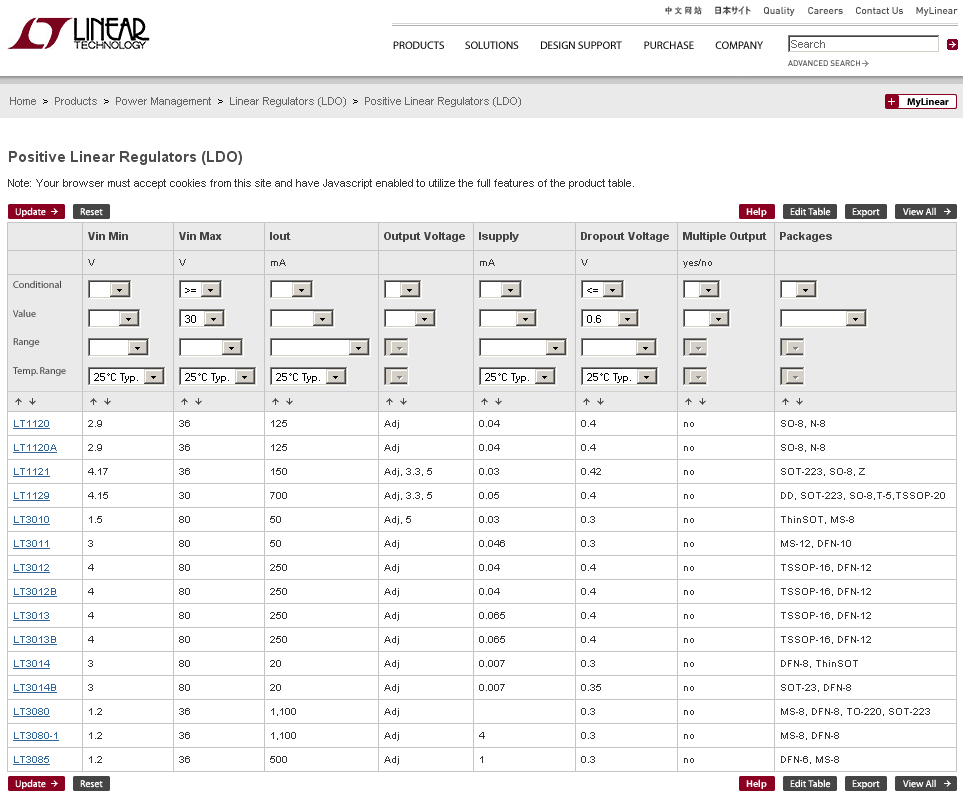Sort Iout column descending arrow

click(289, 401)
